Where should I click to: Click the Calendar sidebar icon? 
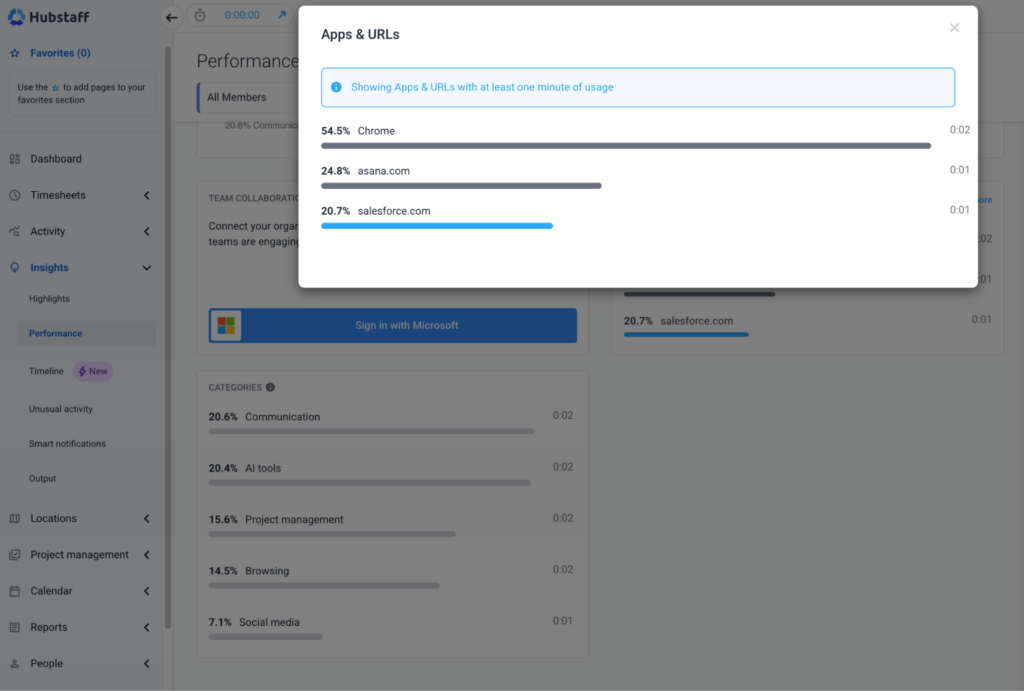point(15,591)
